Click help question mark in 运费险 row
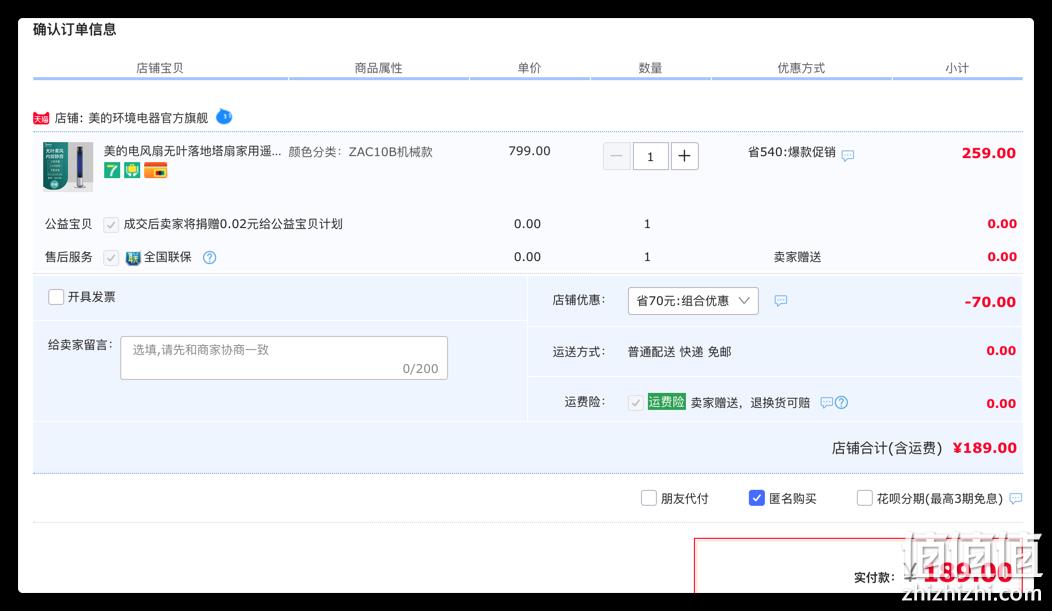Screen dimensions: 1052x611 point(841,402)
